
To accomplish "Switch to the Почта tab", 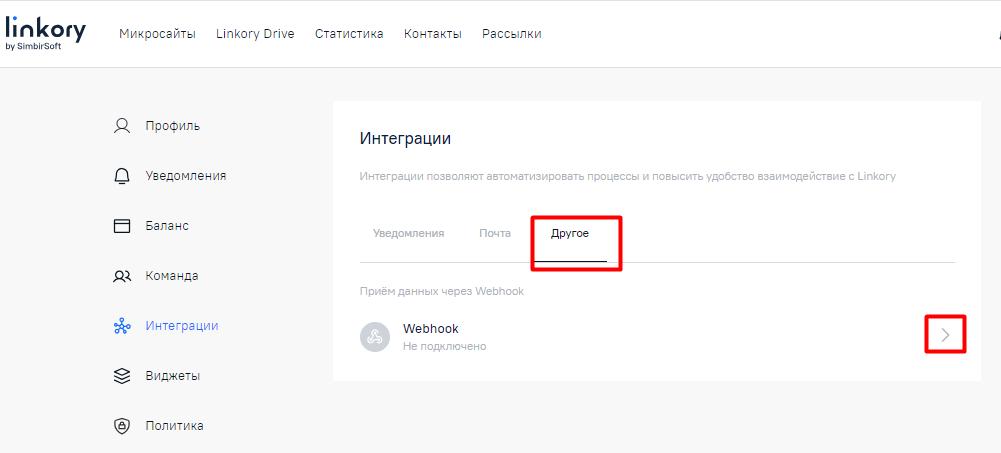I will [x=495, y=234].
